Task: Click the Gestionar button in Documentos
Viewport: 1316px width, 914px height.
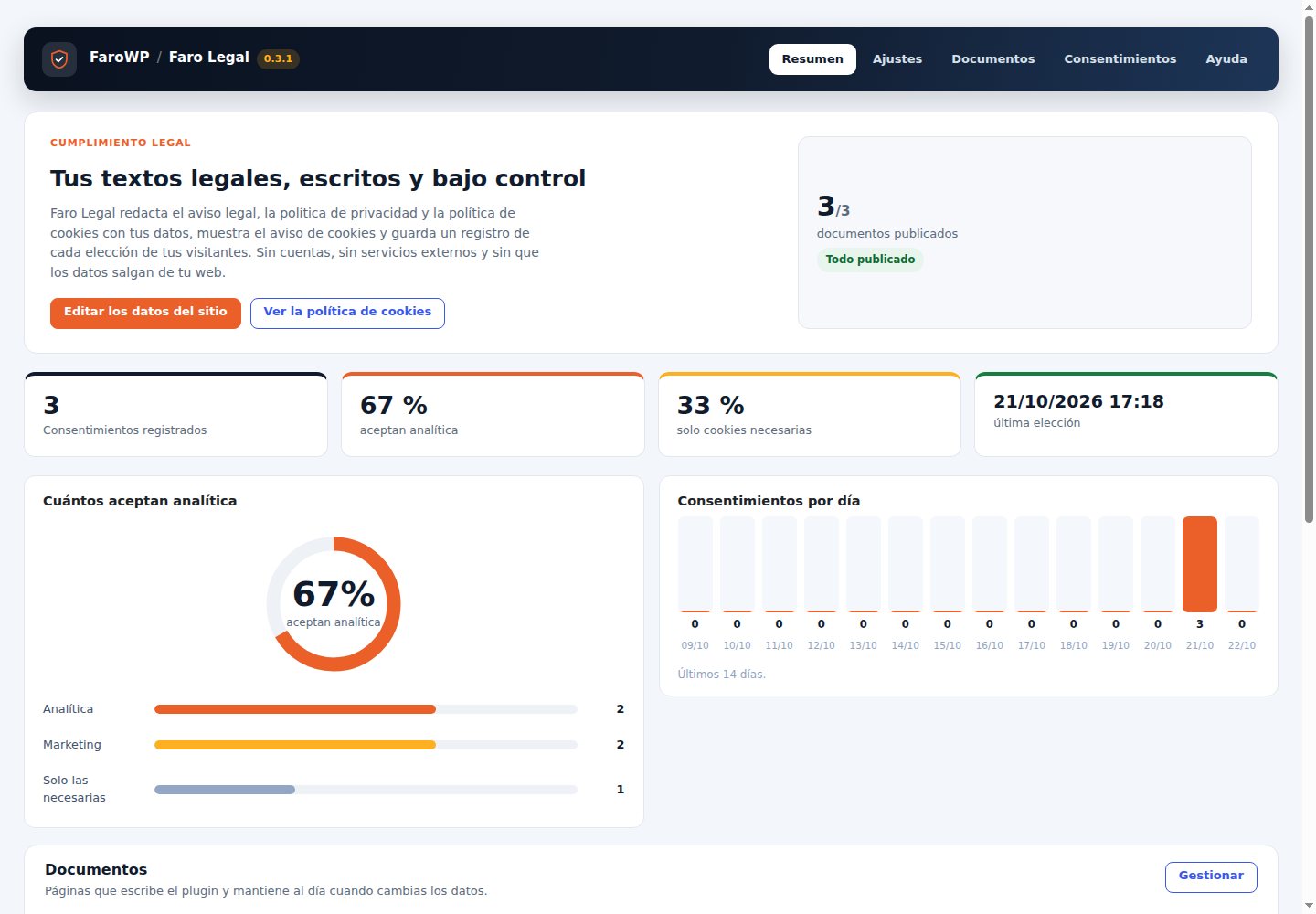Action: pos(1211,877)
